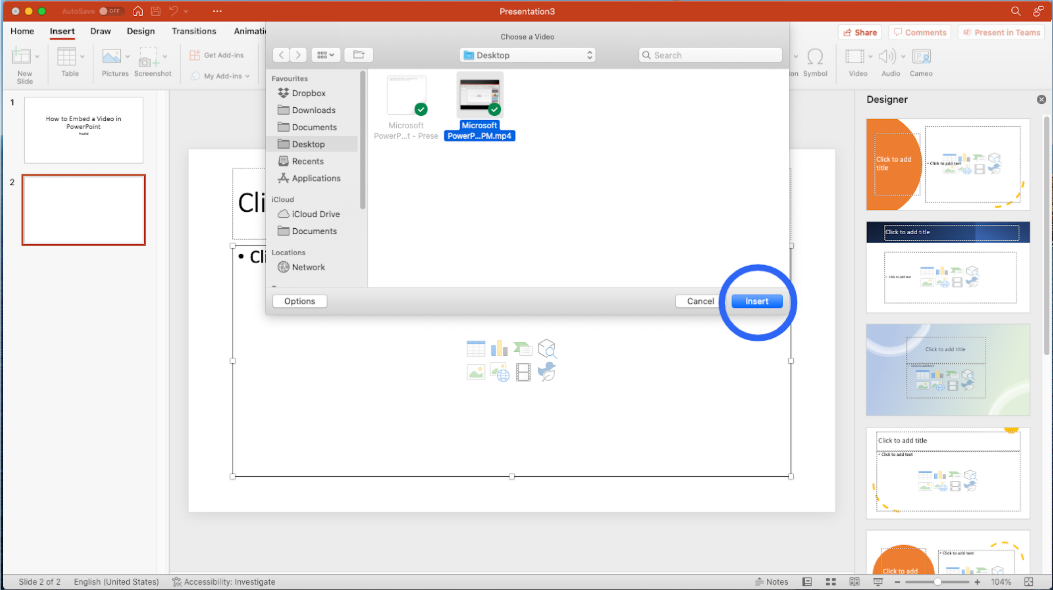Toggle the AutoSave switch
This screenshot has width=1053, height=590.
tap(109, 11)
